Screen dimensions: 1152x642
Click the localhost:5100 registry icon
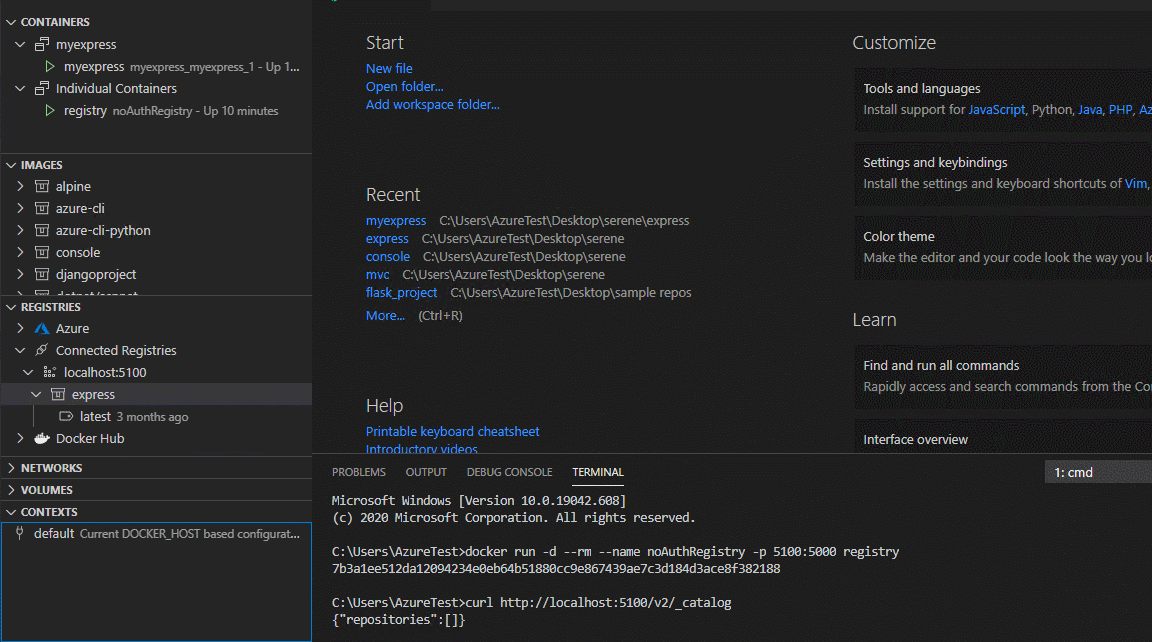point(50,372)
